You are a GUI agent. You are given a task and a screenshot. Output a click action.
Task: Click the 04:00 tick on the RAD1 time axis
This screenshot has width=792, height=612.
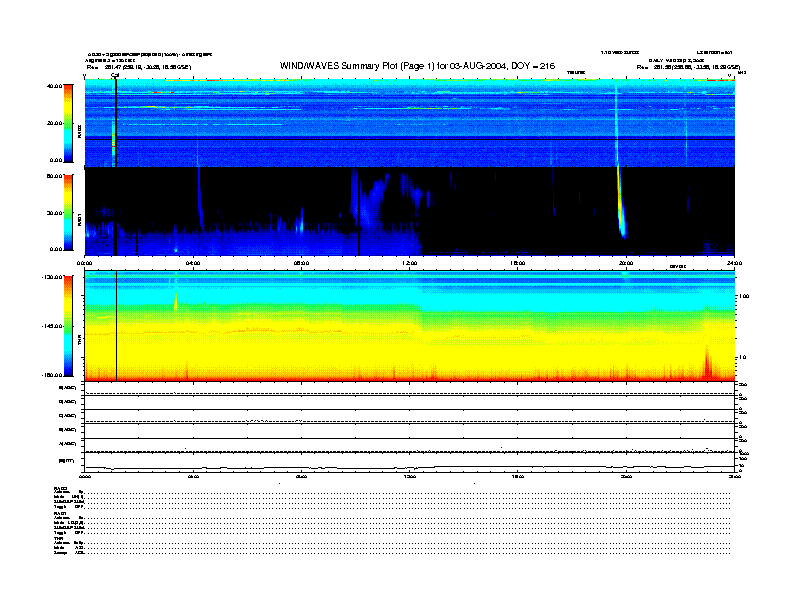click(193, 263)
